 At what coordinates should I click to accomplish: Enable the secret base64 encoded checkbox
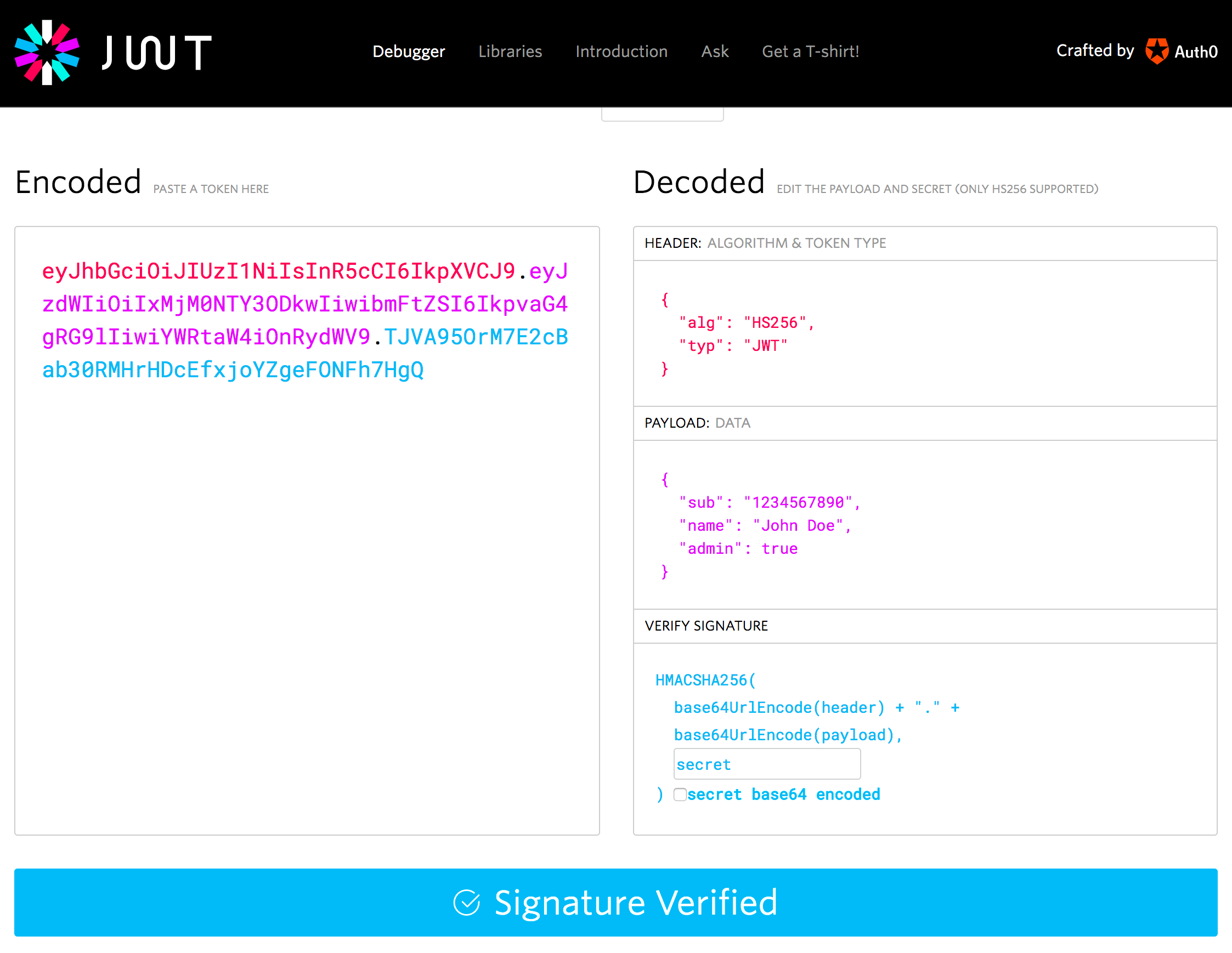680,794
